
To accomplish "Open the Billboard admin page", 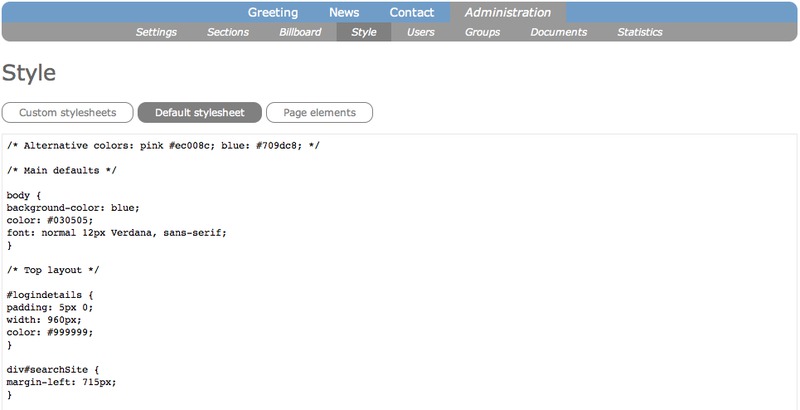I will pos(300,32).
